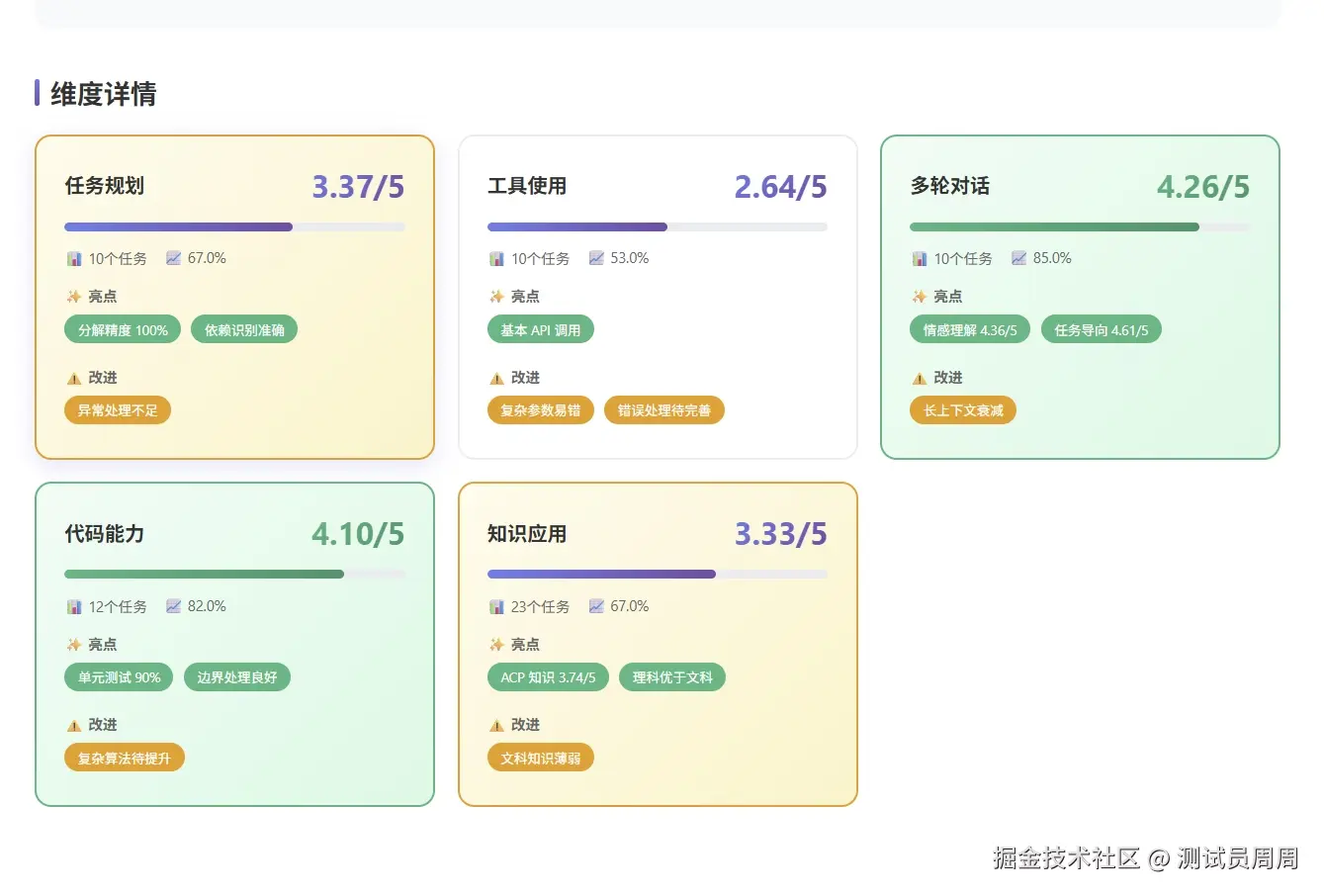Click the 维度详情 section heading
This screenshot has height=896, width=1324.
pyautogui.click(x=103, y=94)
